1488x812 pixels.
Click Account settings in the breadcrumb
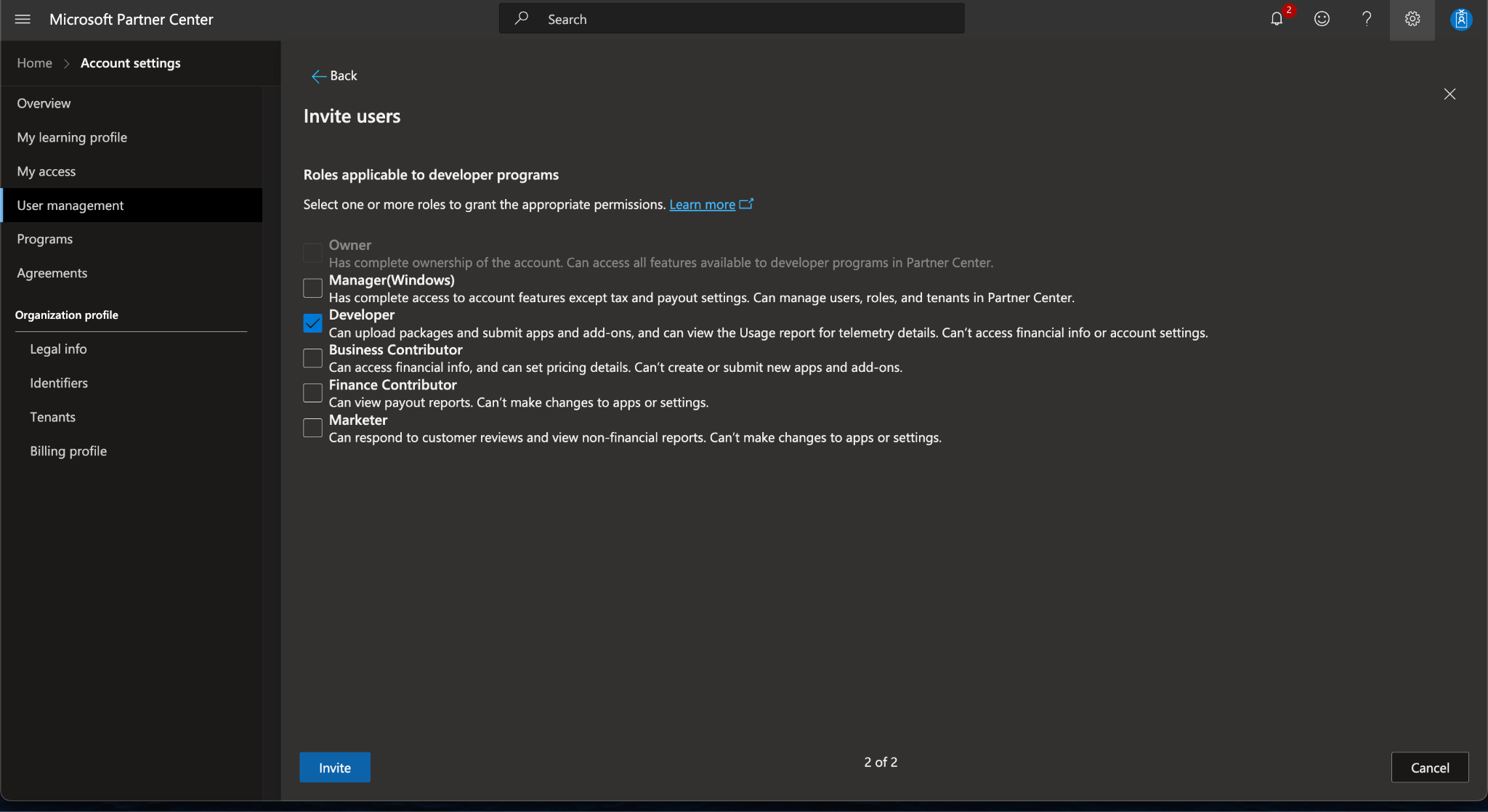131,63
